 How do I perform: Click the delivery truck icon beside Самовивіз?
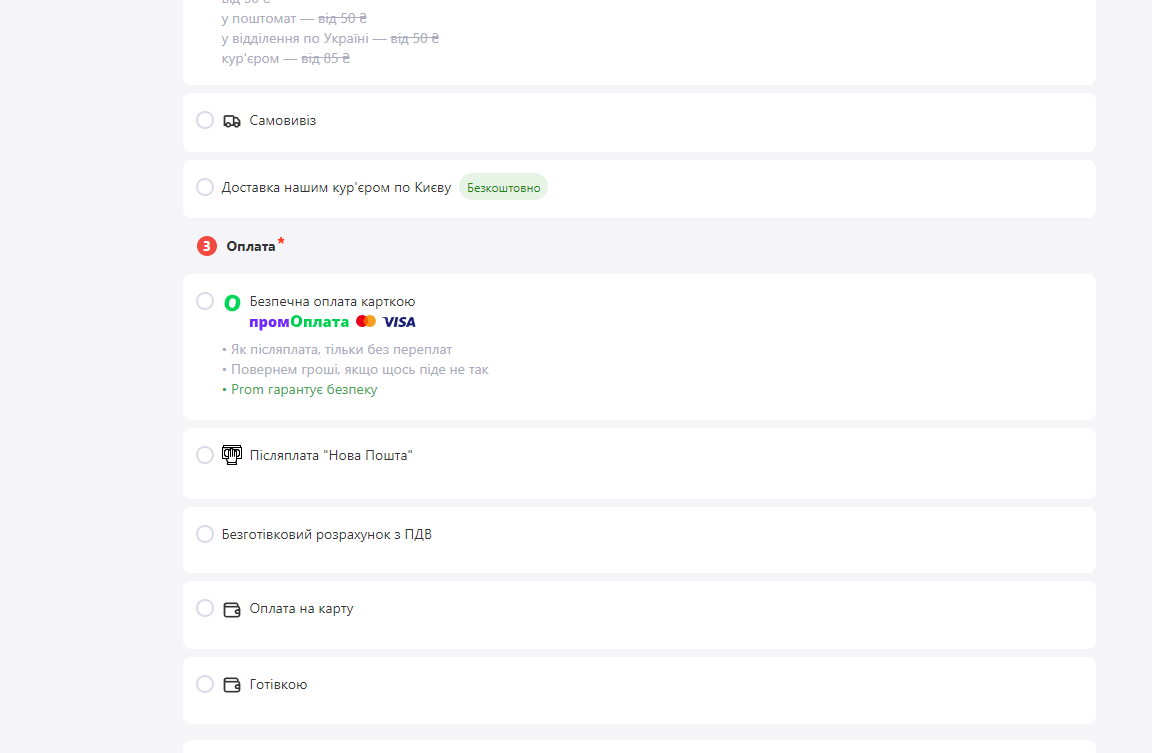[231, 121]
